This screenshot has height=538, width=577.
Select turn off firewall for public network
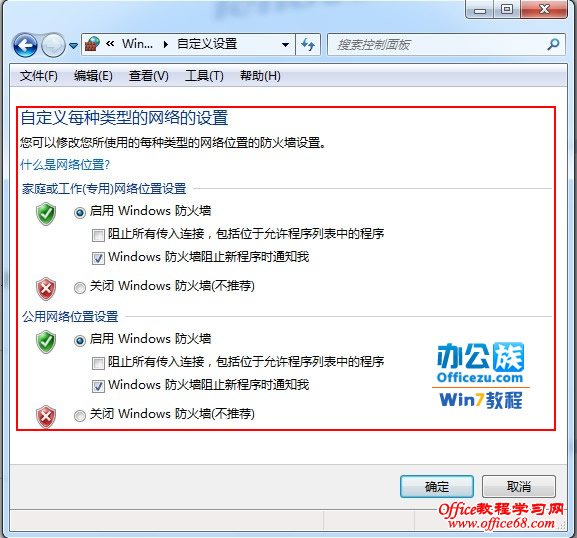click(x=80, y=415)
